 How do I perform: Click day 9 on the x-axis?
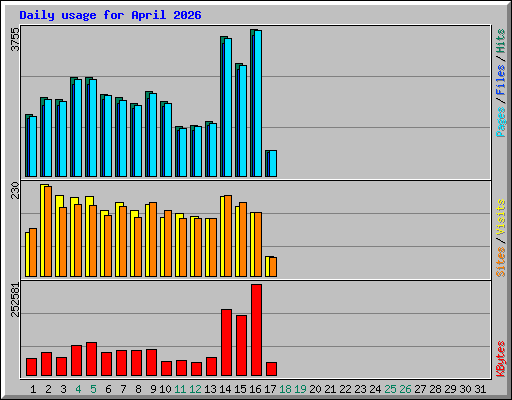coord(153,389)
